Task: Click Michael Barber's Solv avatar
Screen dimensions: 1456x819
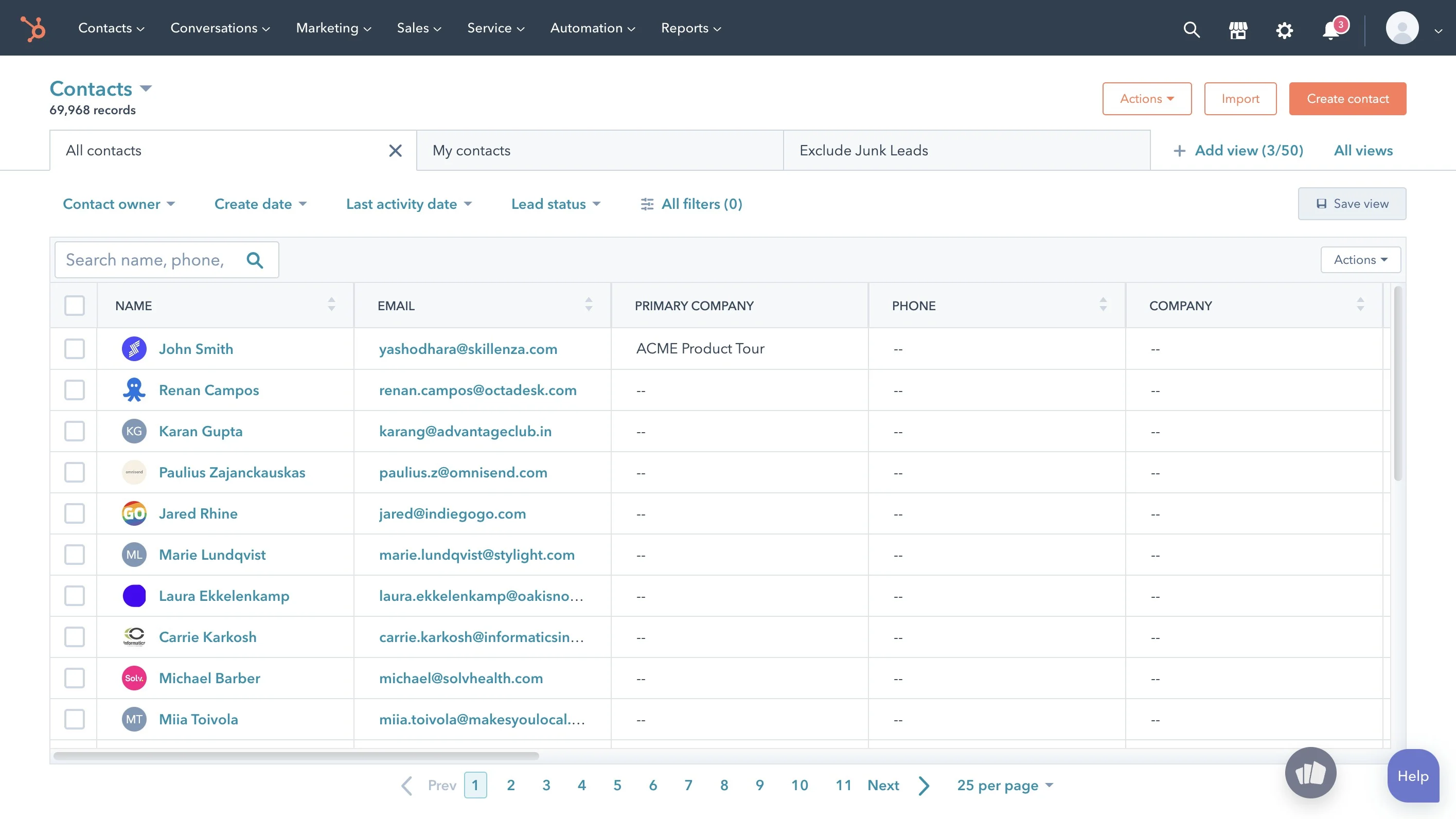Action: 134,678
